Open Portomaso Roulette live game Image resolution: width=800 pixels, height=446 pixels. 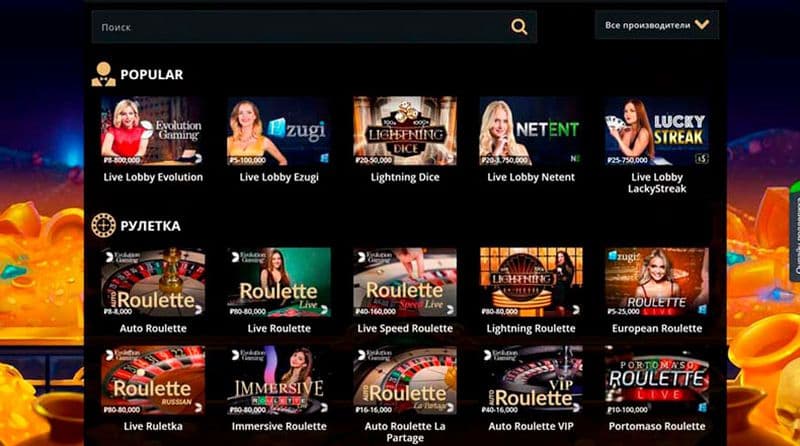point(657,380)
